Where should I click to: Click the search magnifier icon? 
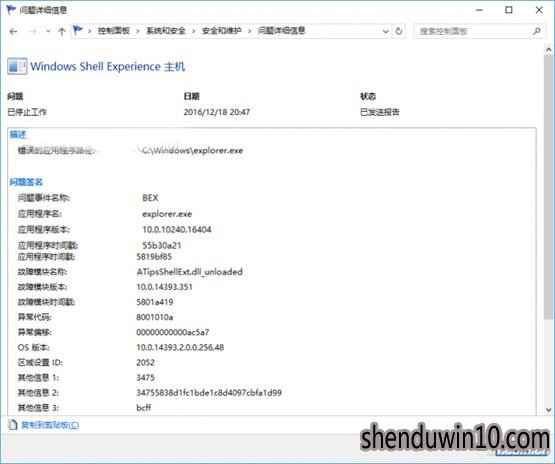click(537, 31)
